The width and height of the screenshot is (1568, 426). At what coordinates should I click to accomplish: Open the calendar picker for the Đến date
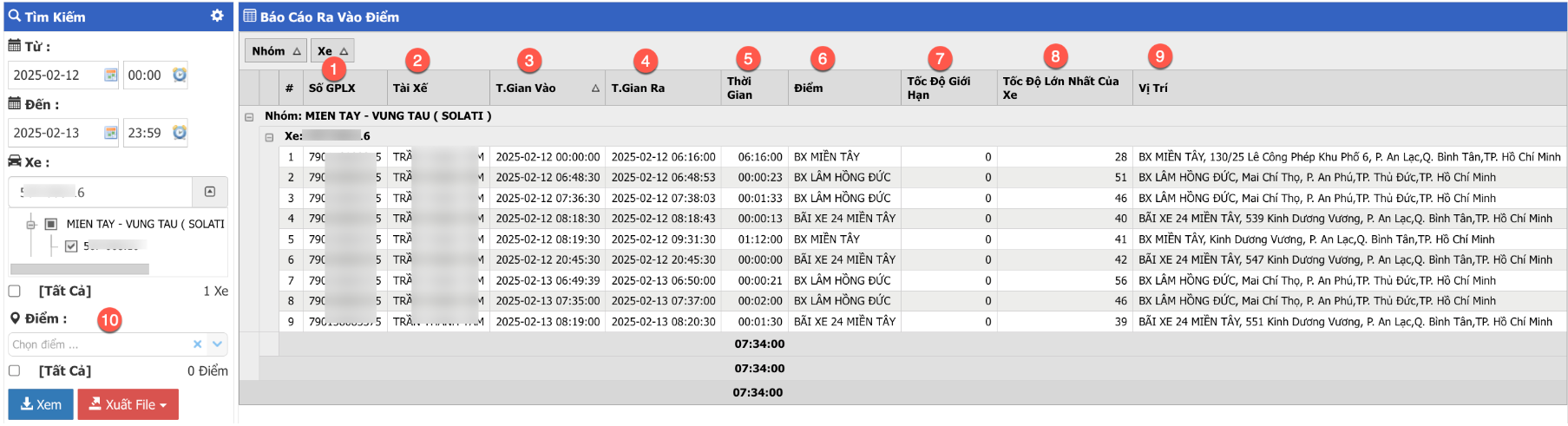[x=111, y=133]
